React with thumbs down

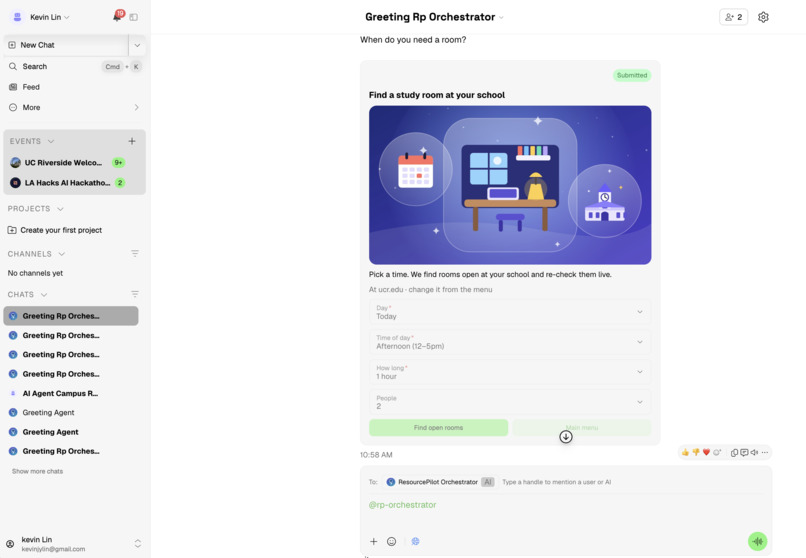(696, 452)
